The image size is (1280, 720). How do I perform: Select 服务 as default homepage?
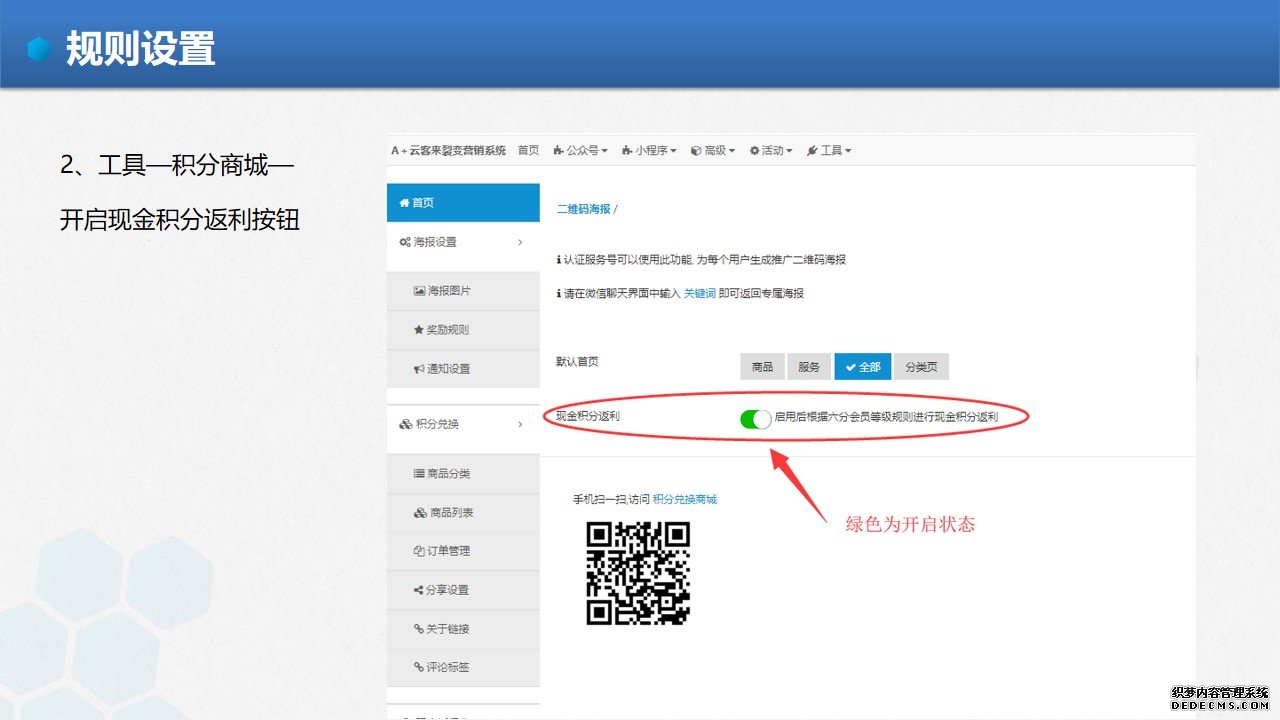809,367
